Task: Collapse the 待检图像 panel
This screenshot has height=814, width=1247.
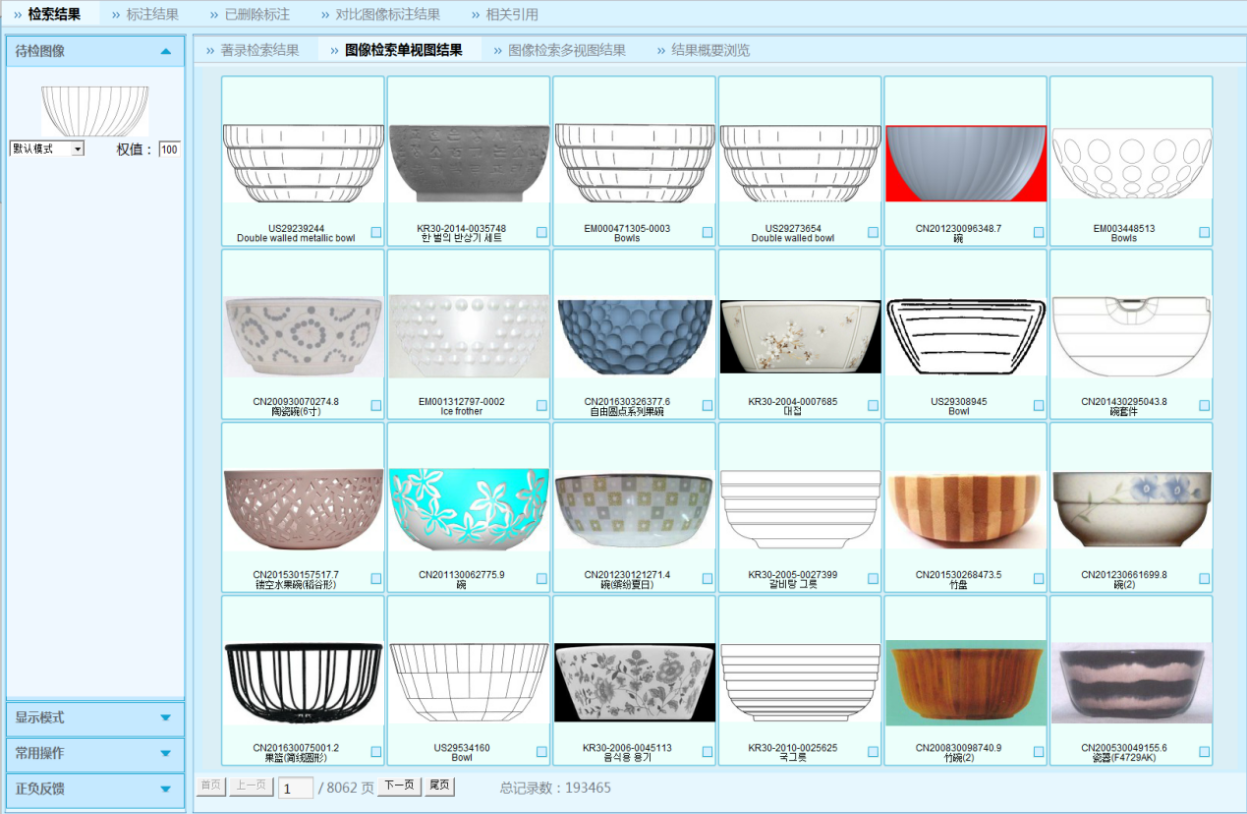Action: click(x=166, y=52)
